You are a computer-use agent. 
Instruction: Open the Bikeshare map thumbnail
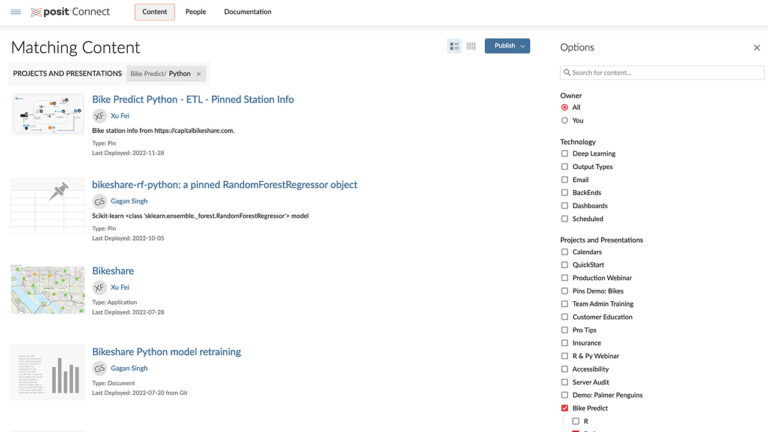(x=47, y=289)
